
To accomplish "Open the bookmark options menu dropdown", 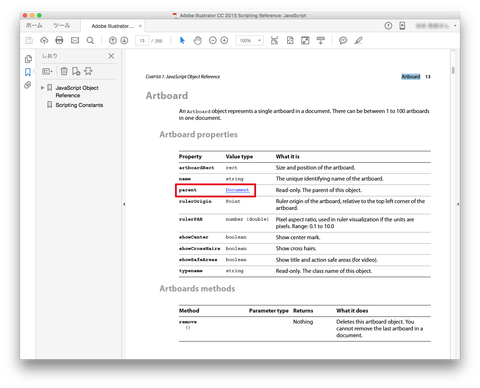I will [x=47, y=71].
